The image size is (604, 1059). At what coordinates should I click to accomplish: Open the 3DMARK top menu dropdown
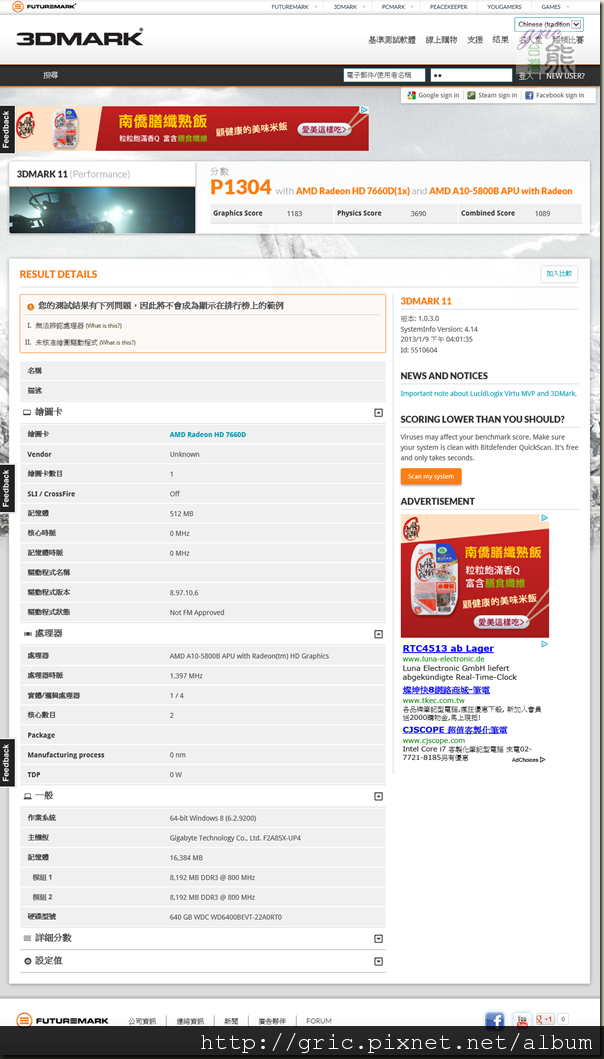pyautogui.click(x=349, y=7)
